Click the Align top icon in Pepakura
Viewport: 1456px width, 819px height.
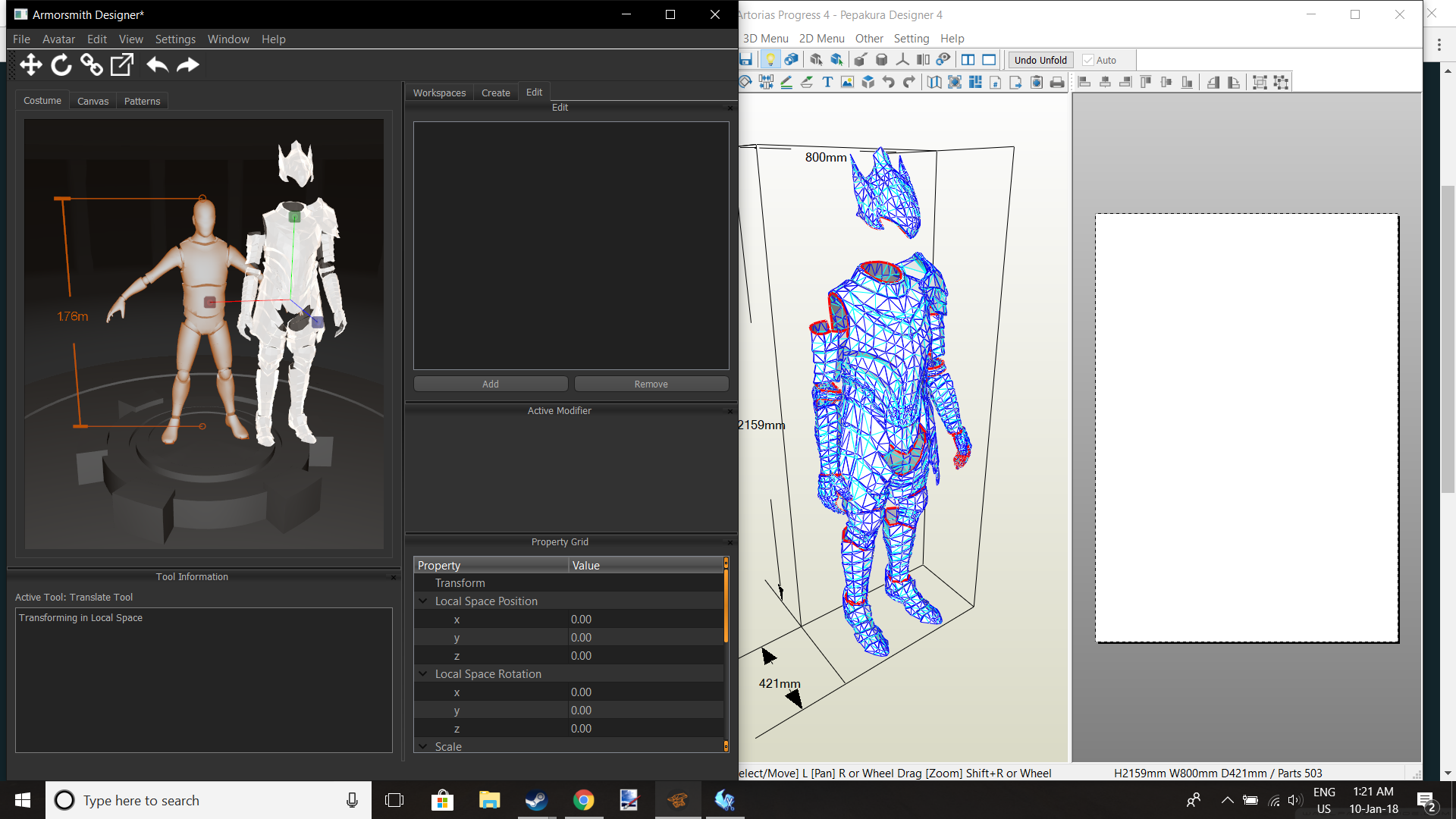pos(1146,82)
